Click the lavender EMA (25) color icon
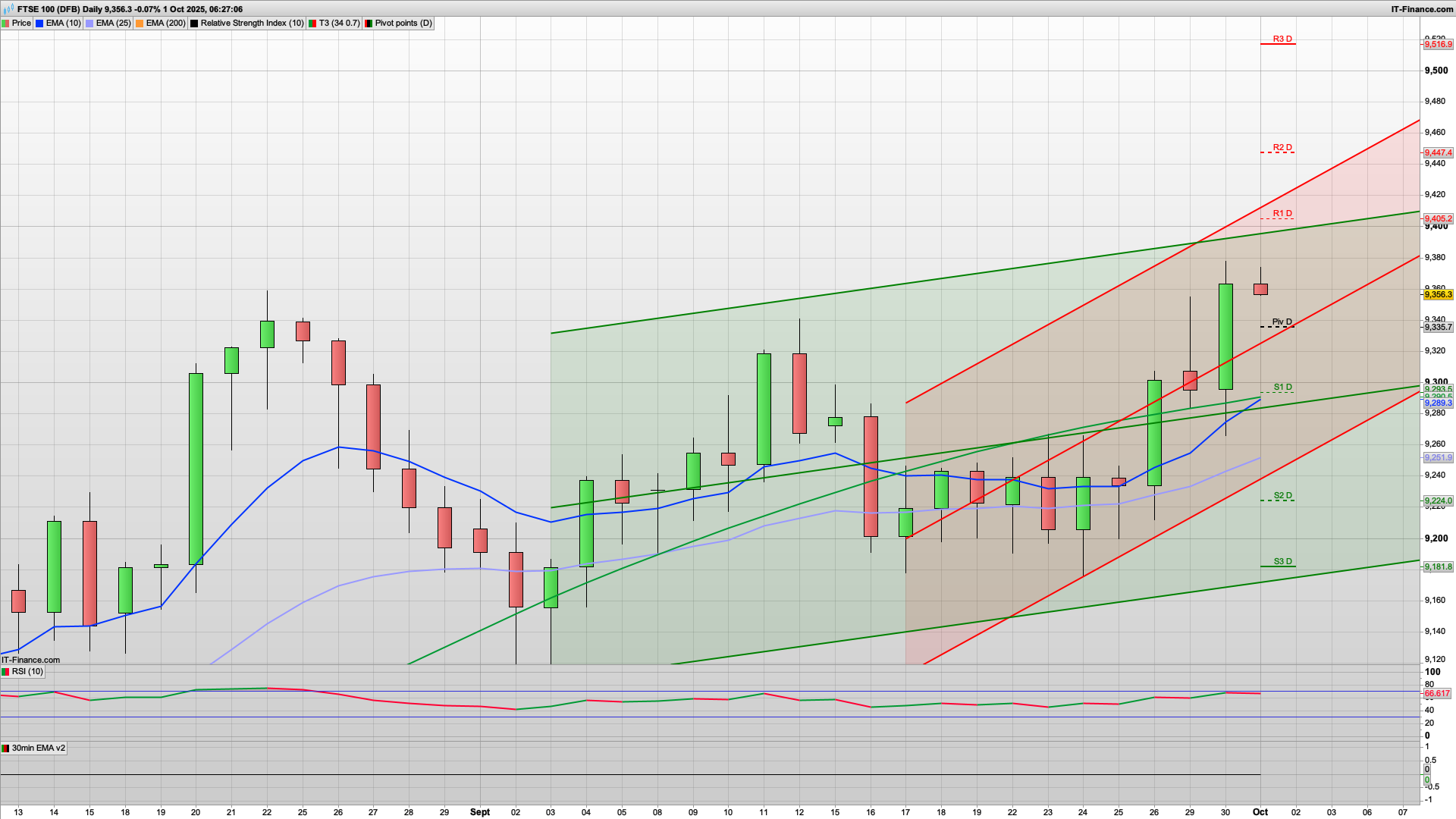Screen dimensions: 1456x819 (90, 24)
